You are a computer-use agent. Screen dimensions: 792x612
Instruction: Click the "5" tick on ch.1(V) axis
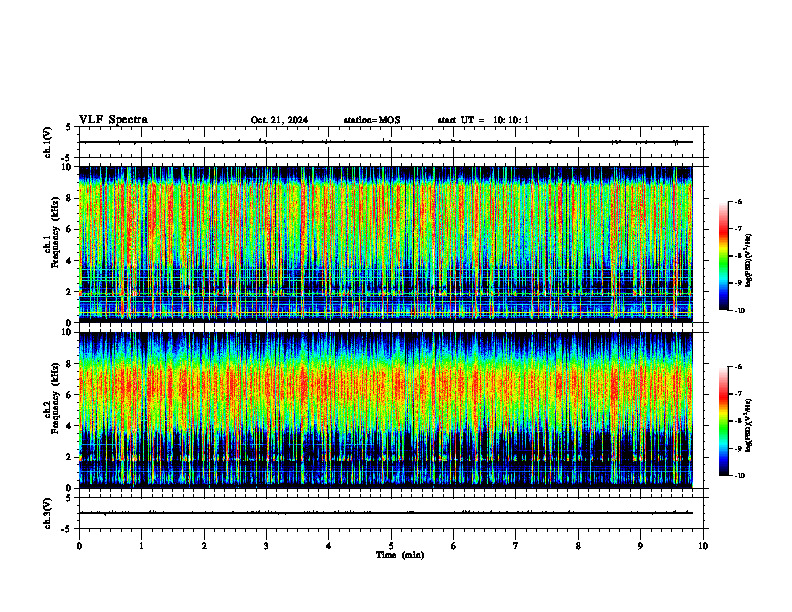69,127
